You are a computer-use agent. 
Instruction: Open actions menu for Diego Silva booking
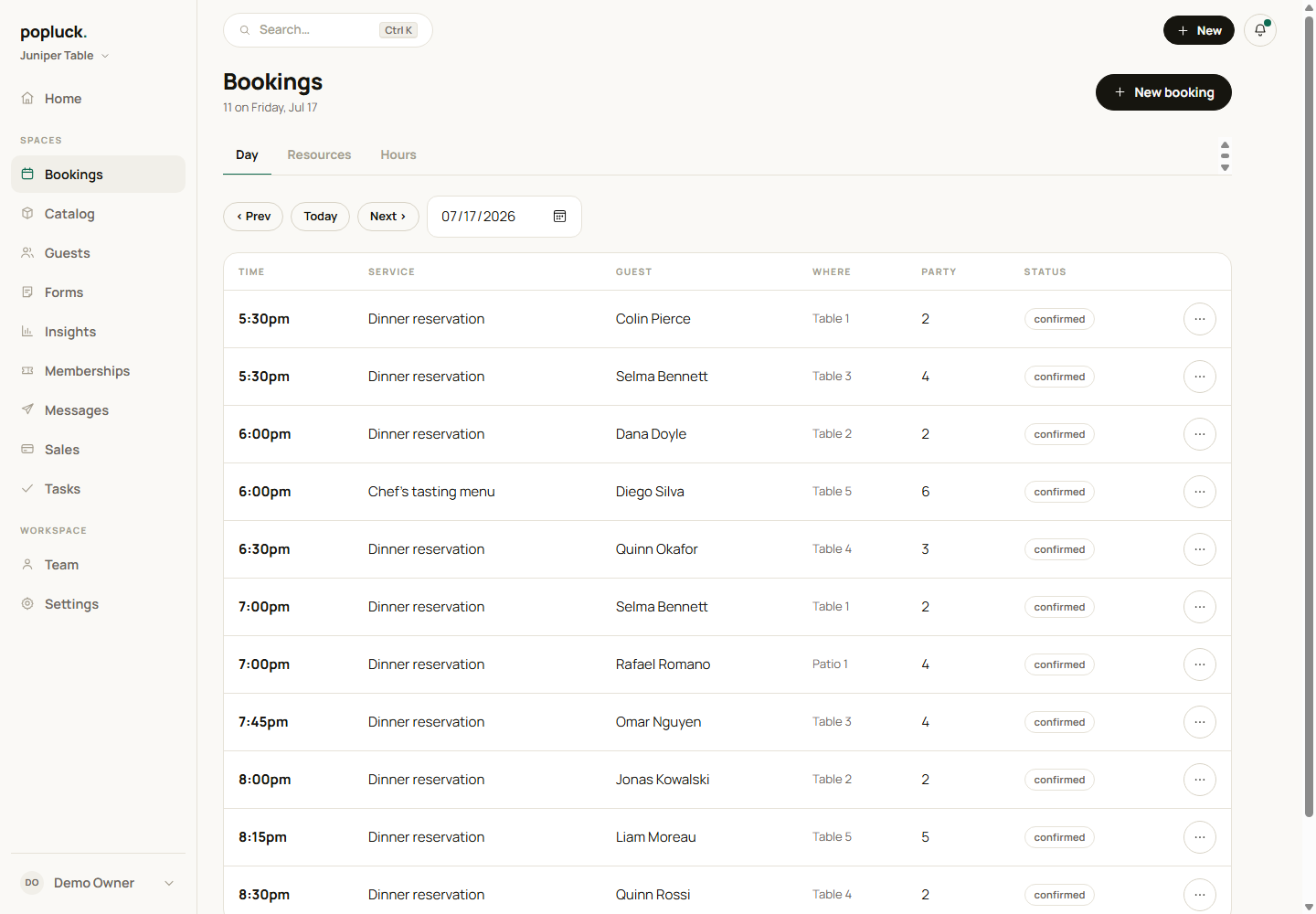(x=1200, y=492)
